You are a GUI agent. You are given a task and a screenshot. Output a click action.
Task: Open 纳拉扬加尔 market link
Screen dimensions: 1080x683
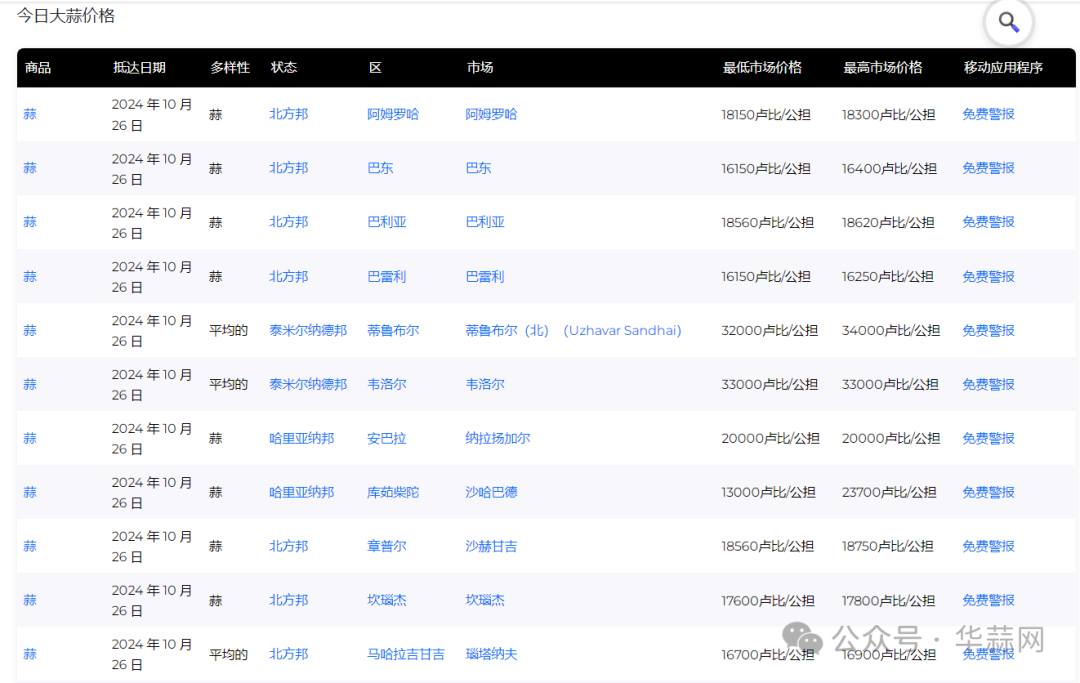click(x=498, y=438)
